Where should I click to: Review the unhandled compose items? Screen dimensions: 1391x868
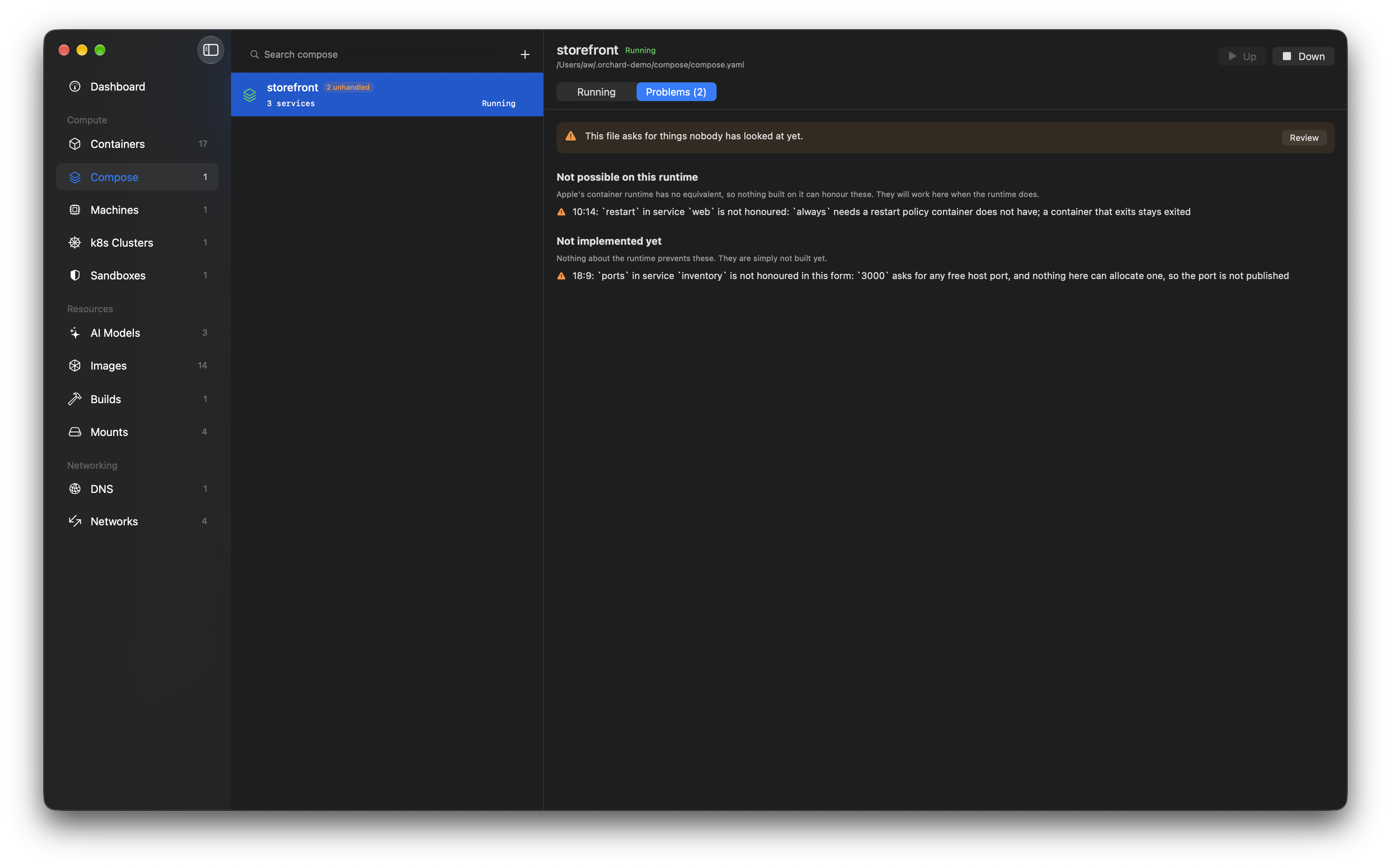pos(1304,138)
